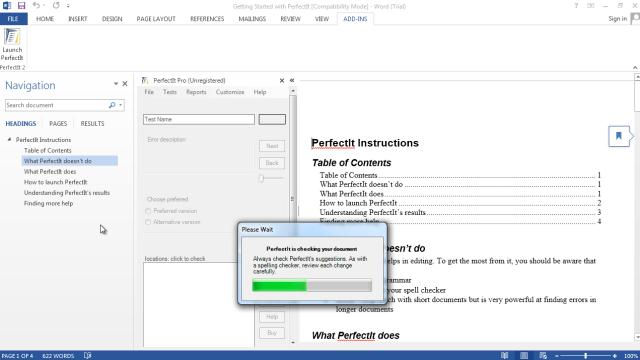This screenshot has height=360, width=640.
Task: Click the Redo/repeat arrow in quick access toolbar
Action: [x=56, y=6]
